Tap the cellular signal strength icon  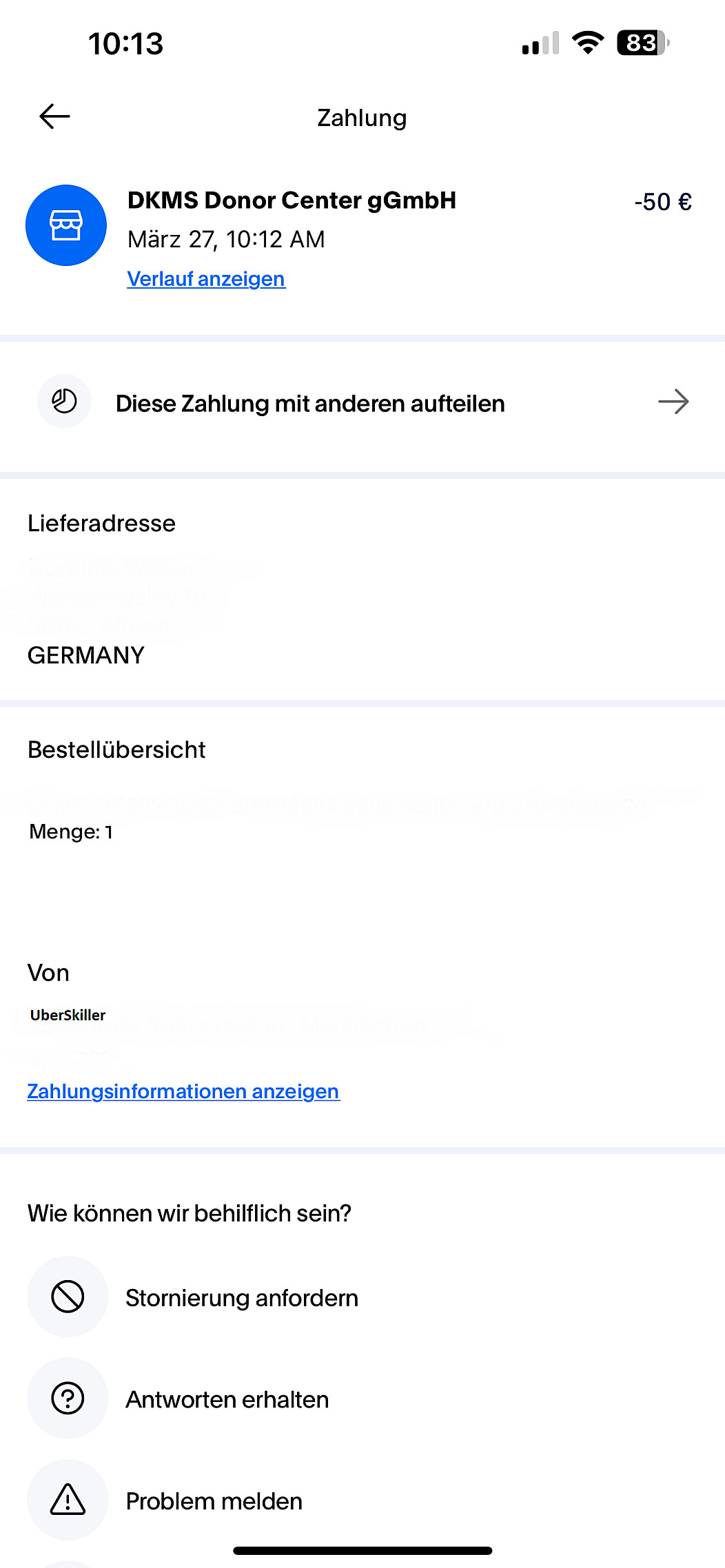[x=540, y=44]
